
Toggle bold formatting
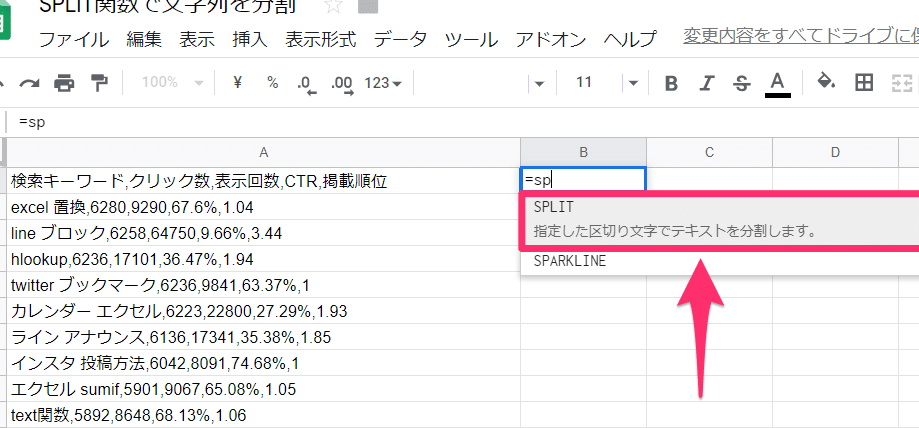671,83
